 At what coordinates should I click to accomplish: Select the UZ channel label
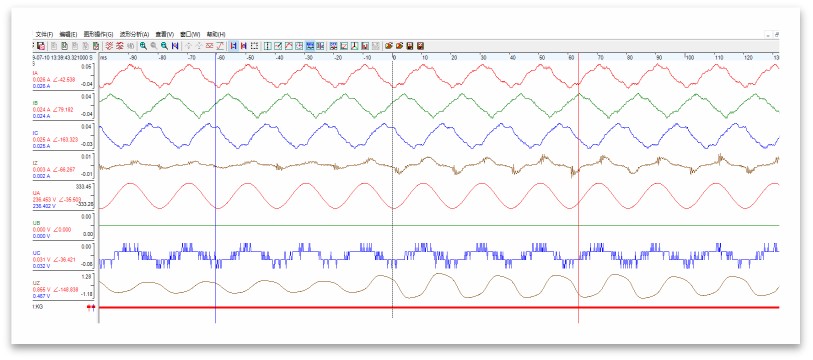36,283
